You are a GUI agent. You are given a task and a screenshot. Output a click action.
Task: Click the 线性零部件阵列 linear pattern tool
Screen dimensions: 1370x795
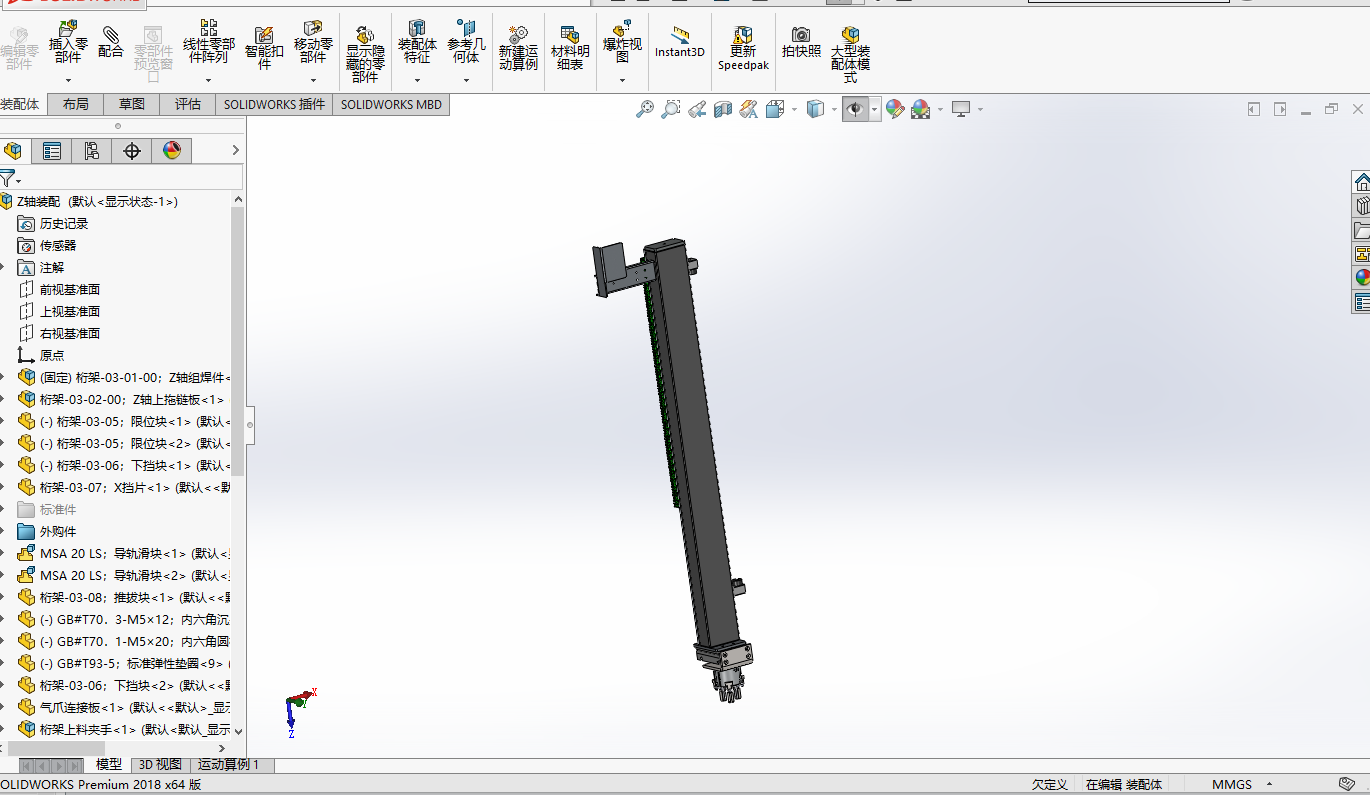click(208, 41)
